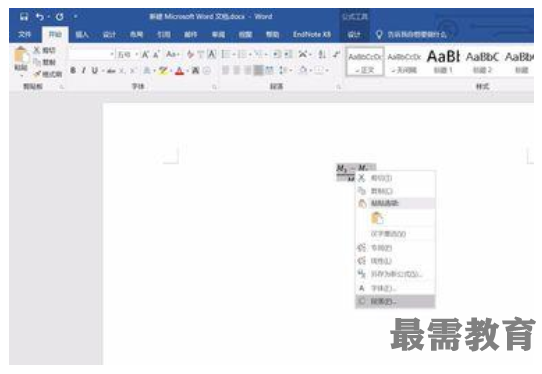Click the Clear Formatting eraser icon

coord(190,54)
